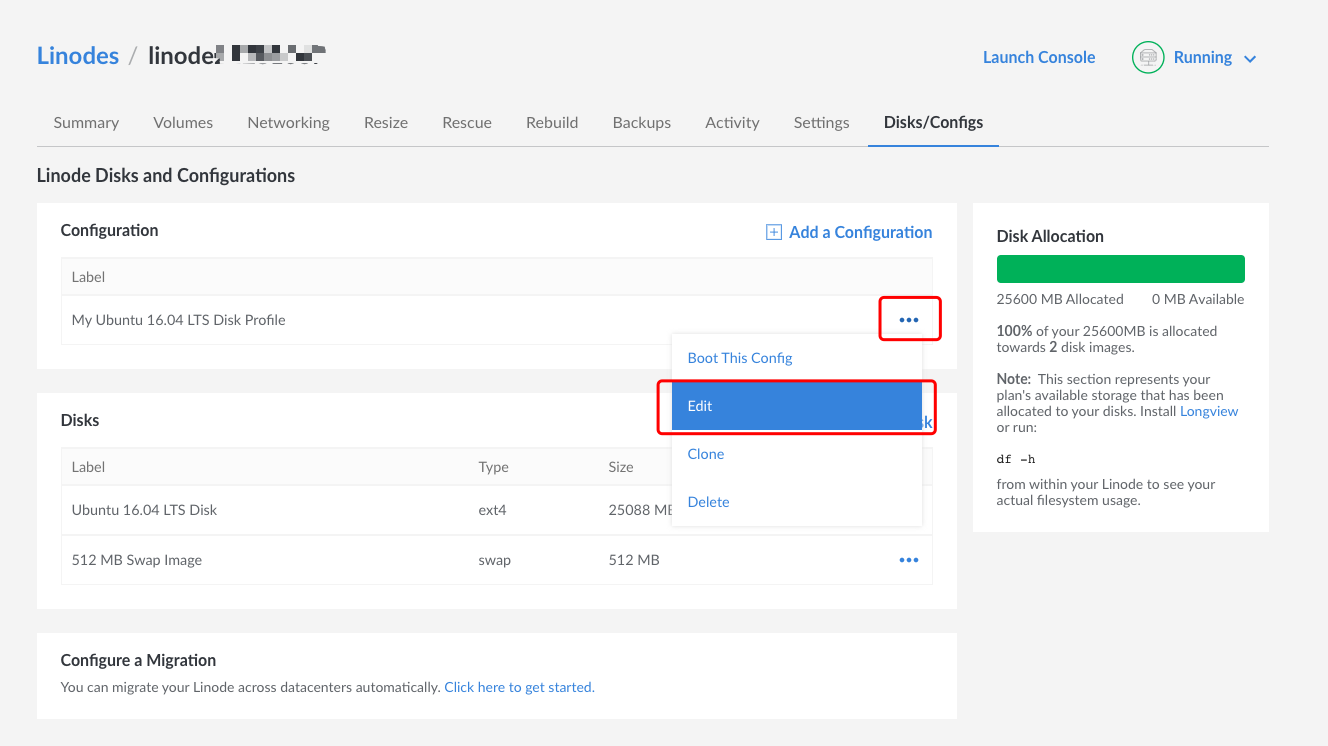Switch to the Settings tab

(x=821, y=122)
